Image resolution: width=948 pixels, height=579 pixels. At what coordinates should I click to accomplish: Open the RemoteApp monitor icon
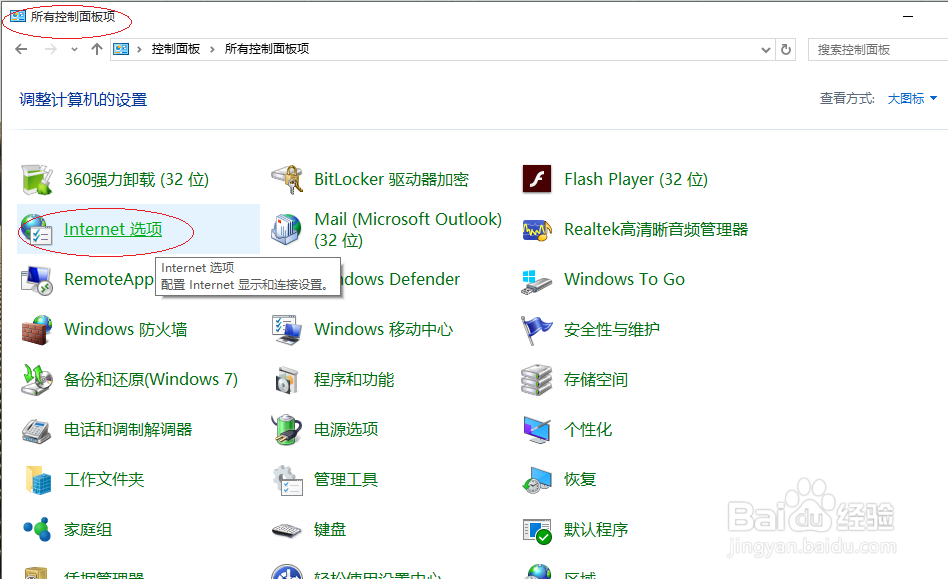[x=37, y=280]
